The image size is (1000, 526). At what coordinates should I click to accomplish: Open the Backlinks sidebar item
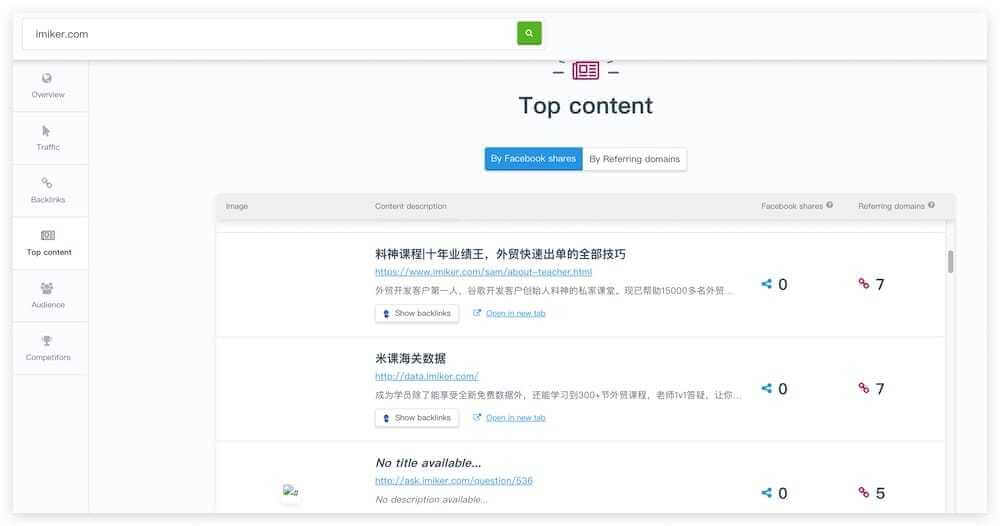[48, 190]
